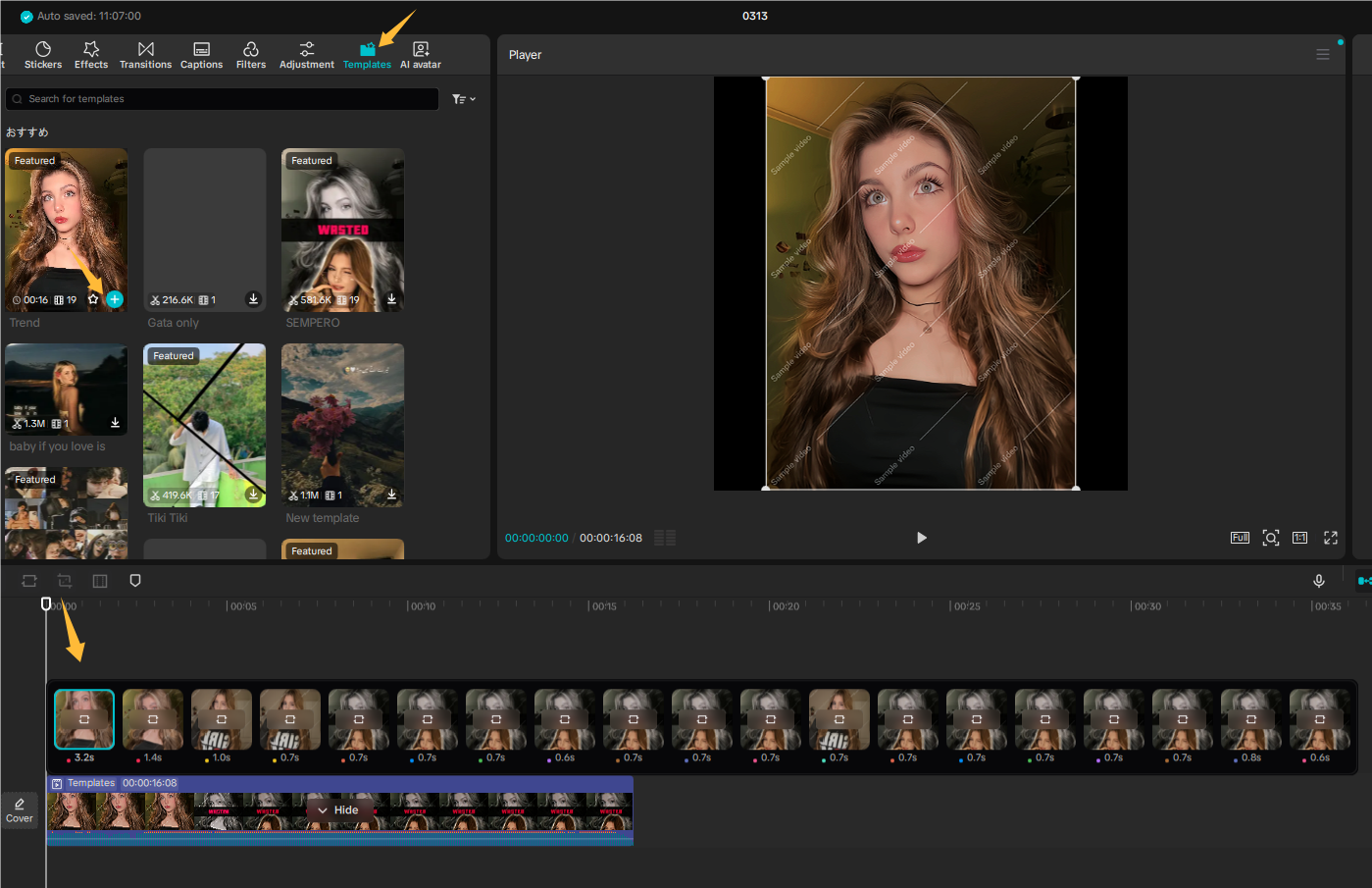Toggle the grid view beside the timecode
The height and width of the screenshot is (888, 1372).
tap(664, 537)
